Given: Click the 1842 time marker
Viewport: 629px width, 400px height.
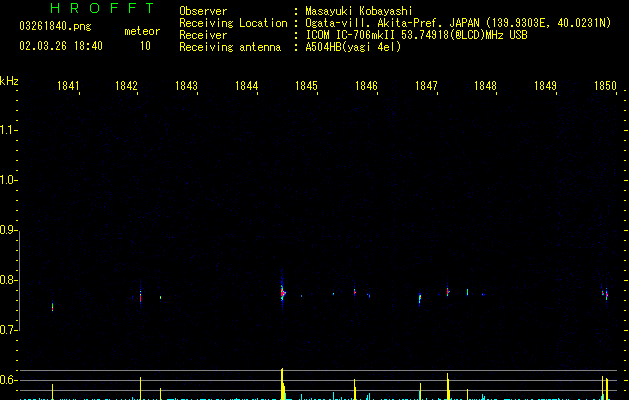Looking at the screenshot, I should coord(126,86).
